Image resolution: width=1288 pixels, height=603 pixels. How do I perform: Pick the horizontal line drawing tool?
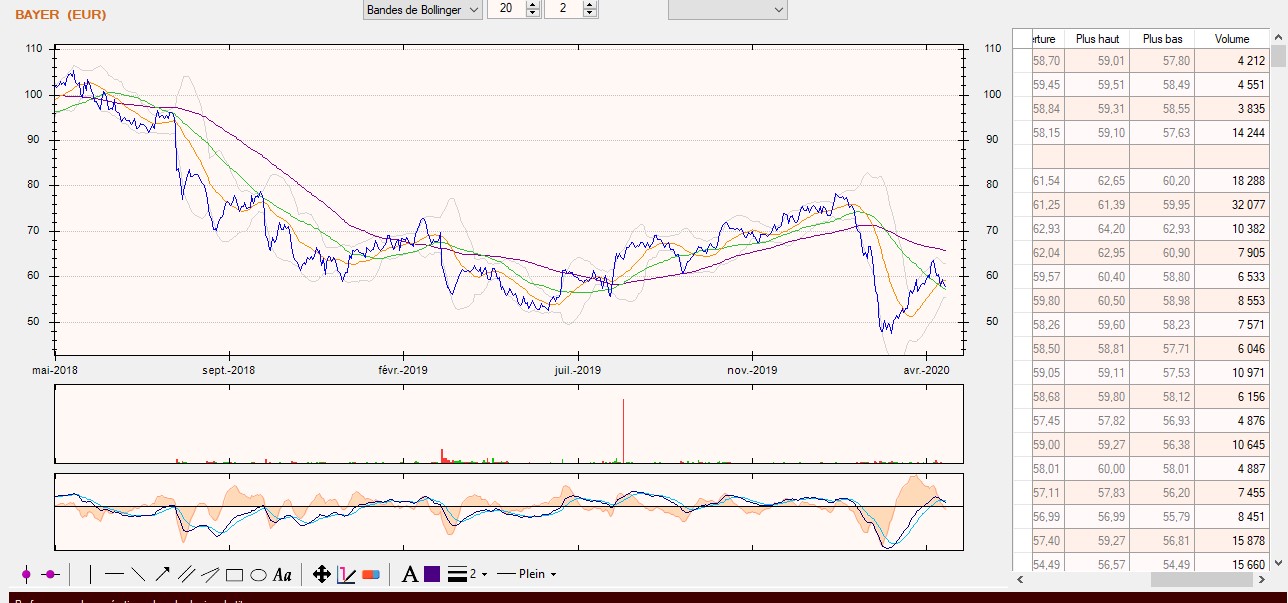pyautogui.click(x=114, y=574)
